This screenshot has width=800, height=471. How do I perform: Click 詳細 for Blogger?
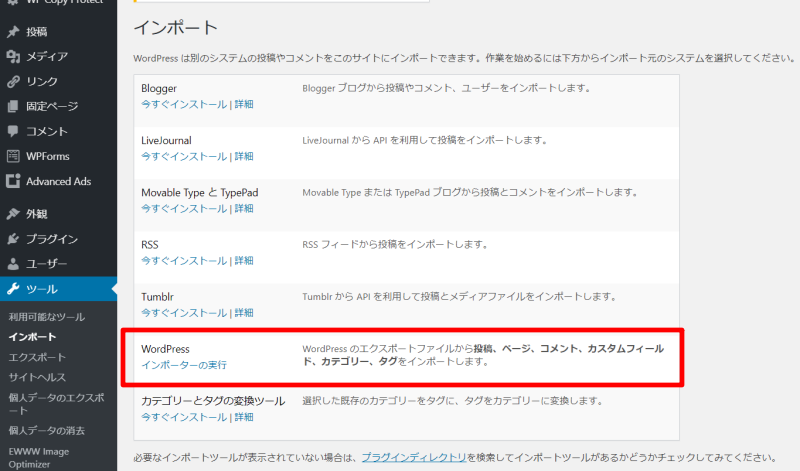[x=244, y=104]
